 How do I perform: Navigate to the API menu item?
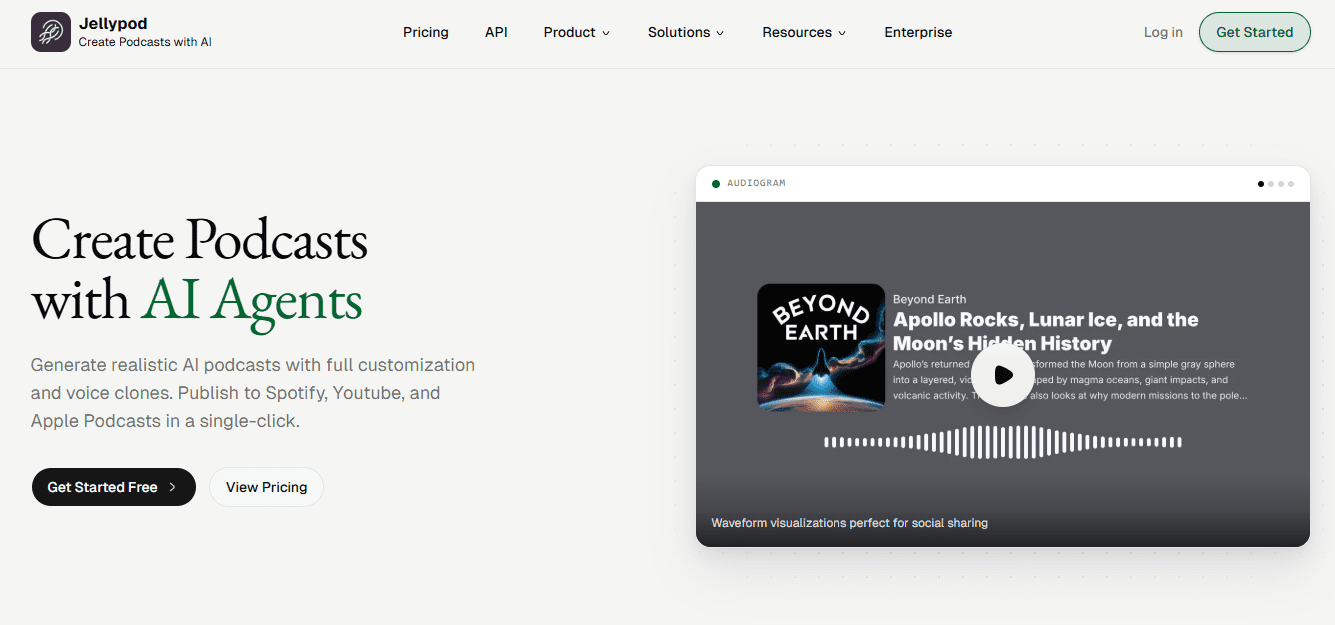pos(496,32)
